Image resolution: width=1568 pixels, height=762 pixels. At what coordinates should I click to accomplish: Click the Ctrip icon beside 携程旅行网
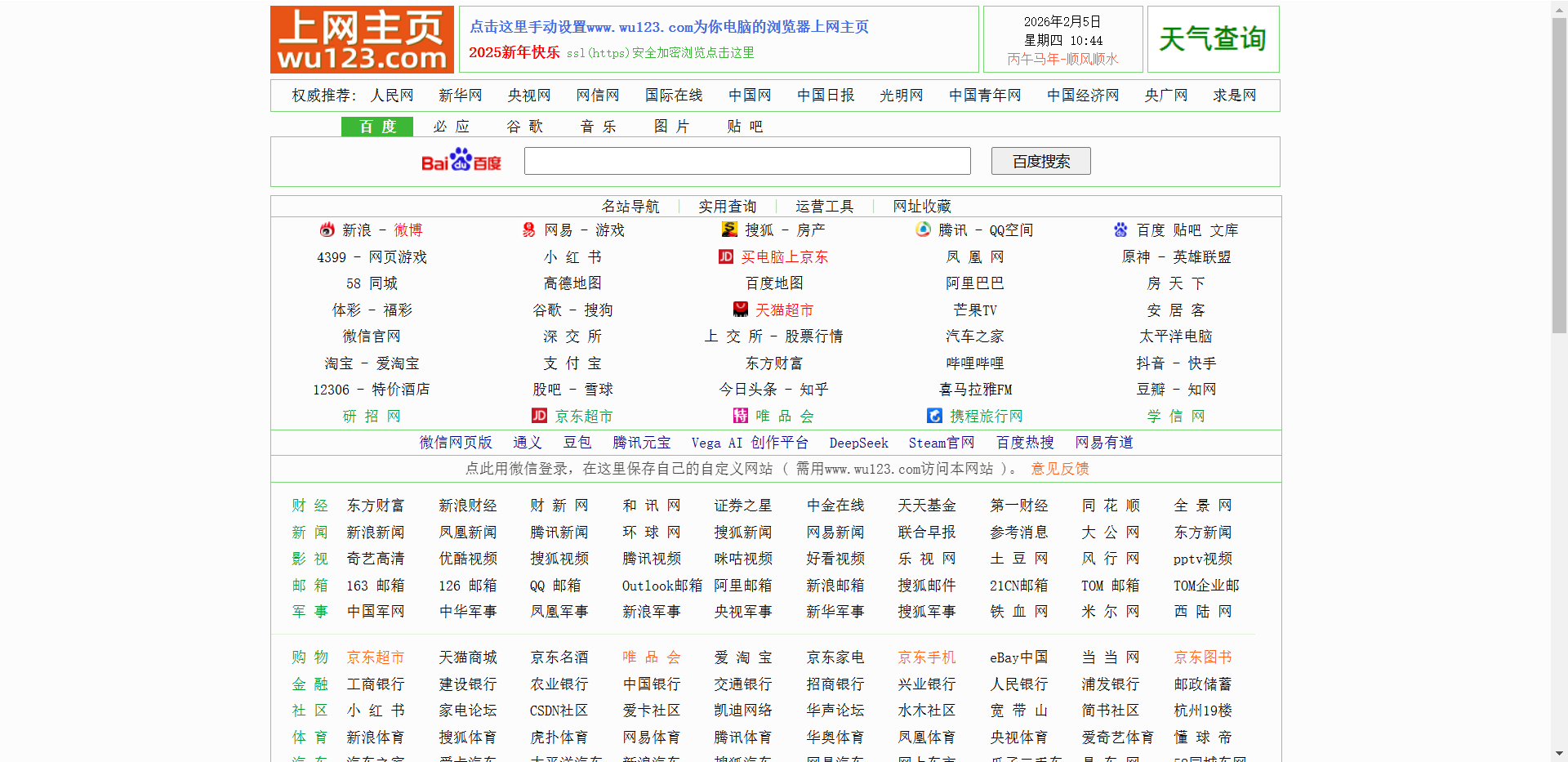[x=934, y=417]
